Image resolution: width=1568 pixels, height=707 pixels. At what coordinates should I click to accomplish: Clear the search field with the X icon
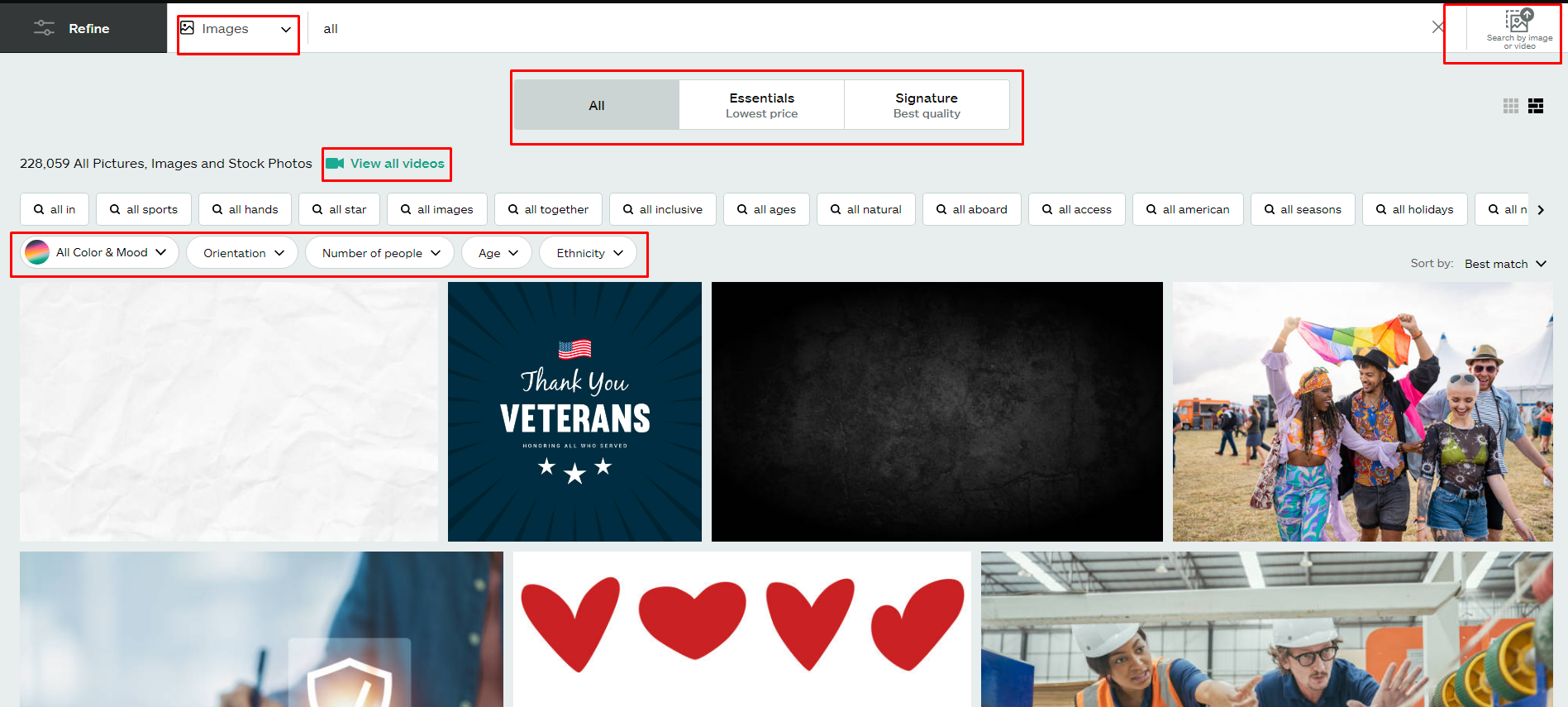(1437, 27)
